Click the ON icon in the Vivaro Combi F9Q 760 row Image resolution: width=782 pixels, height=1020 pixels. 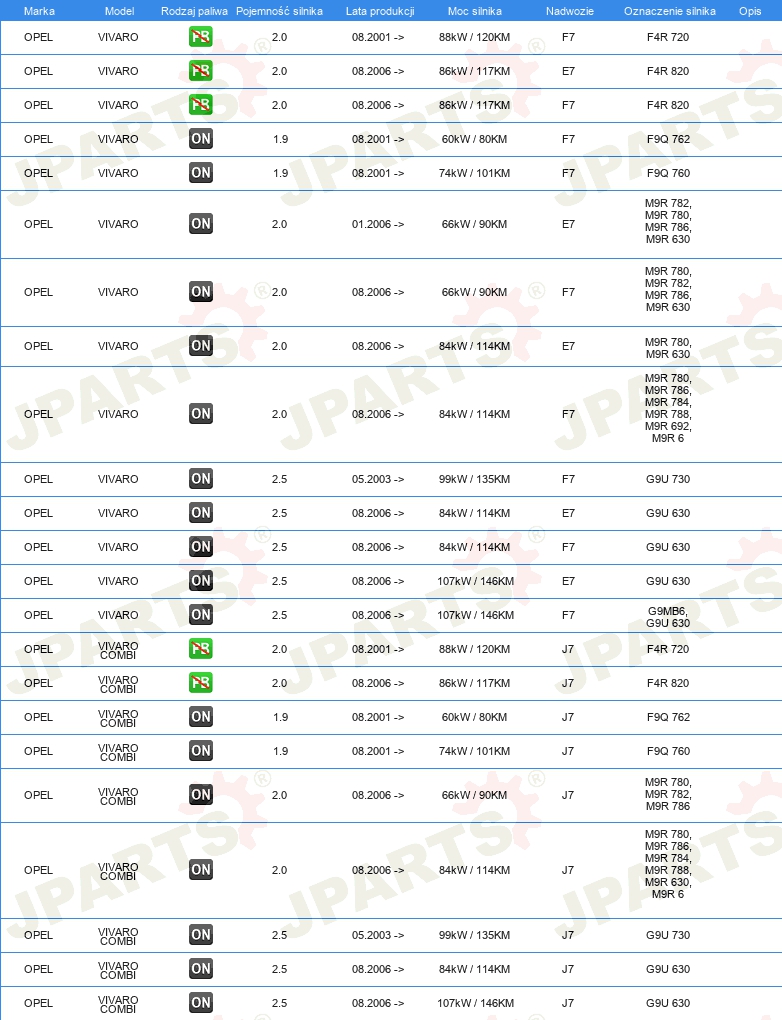[x=200, y=751]
